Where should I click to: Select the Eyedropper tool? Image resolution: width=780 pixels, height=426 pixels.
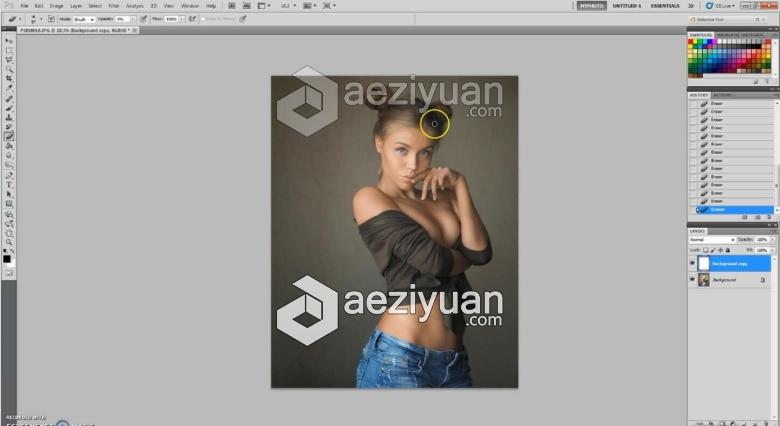point(9,88)
